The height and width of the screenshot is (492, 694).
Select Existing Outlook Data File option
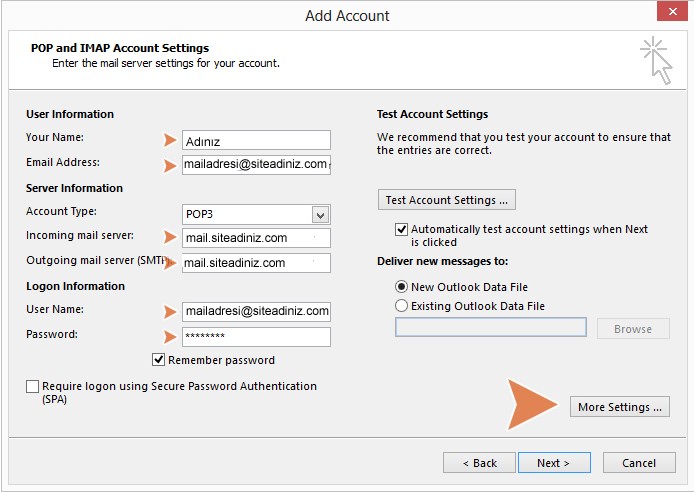(402, 306)
